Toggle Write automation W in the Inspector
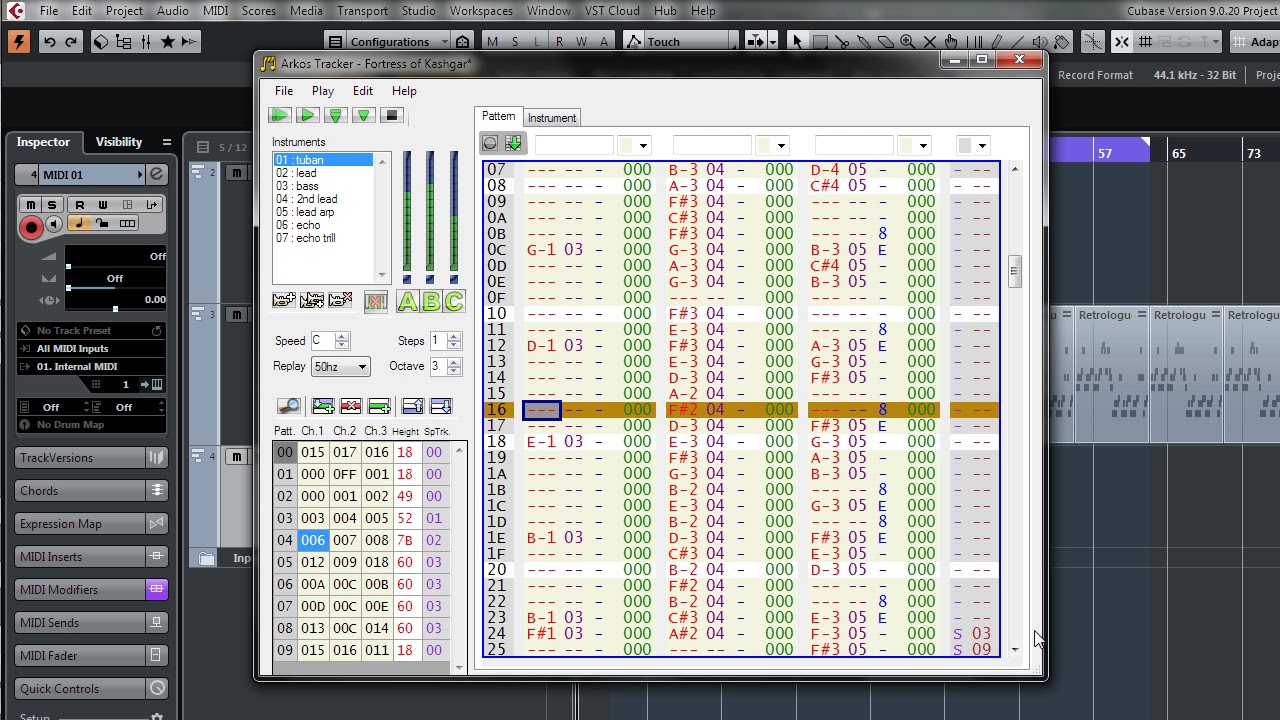Image resolution: width=1280 pixels, height=720 pixels. [x=102, y=205]
